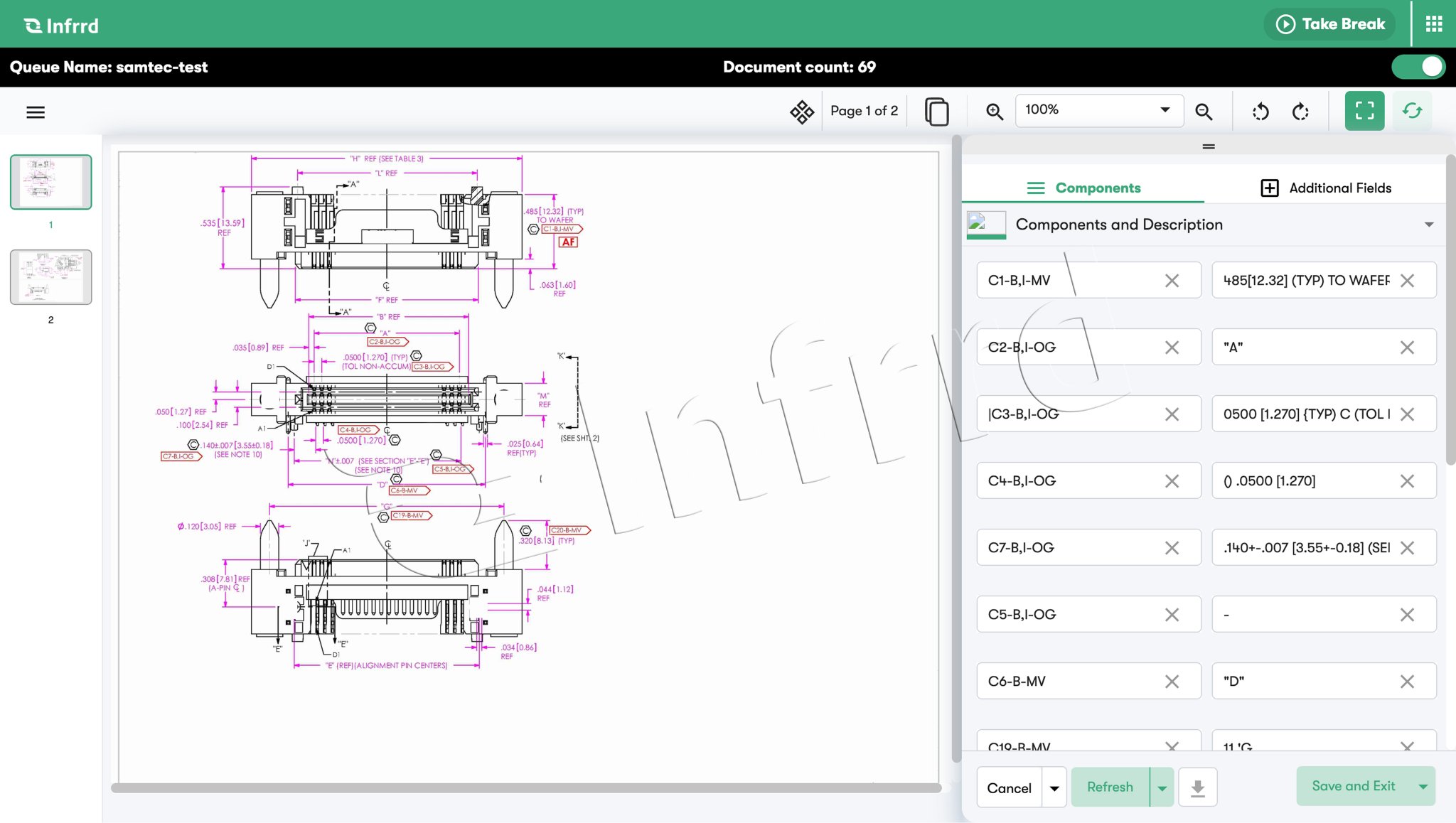Switch to the Additional Fields tab
Image resolution: width=1456 pixels, height=823 pixels.
[x=1326, y=188]
